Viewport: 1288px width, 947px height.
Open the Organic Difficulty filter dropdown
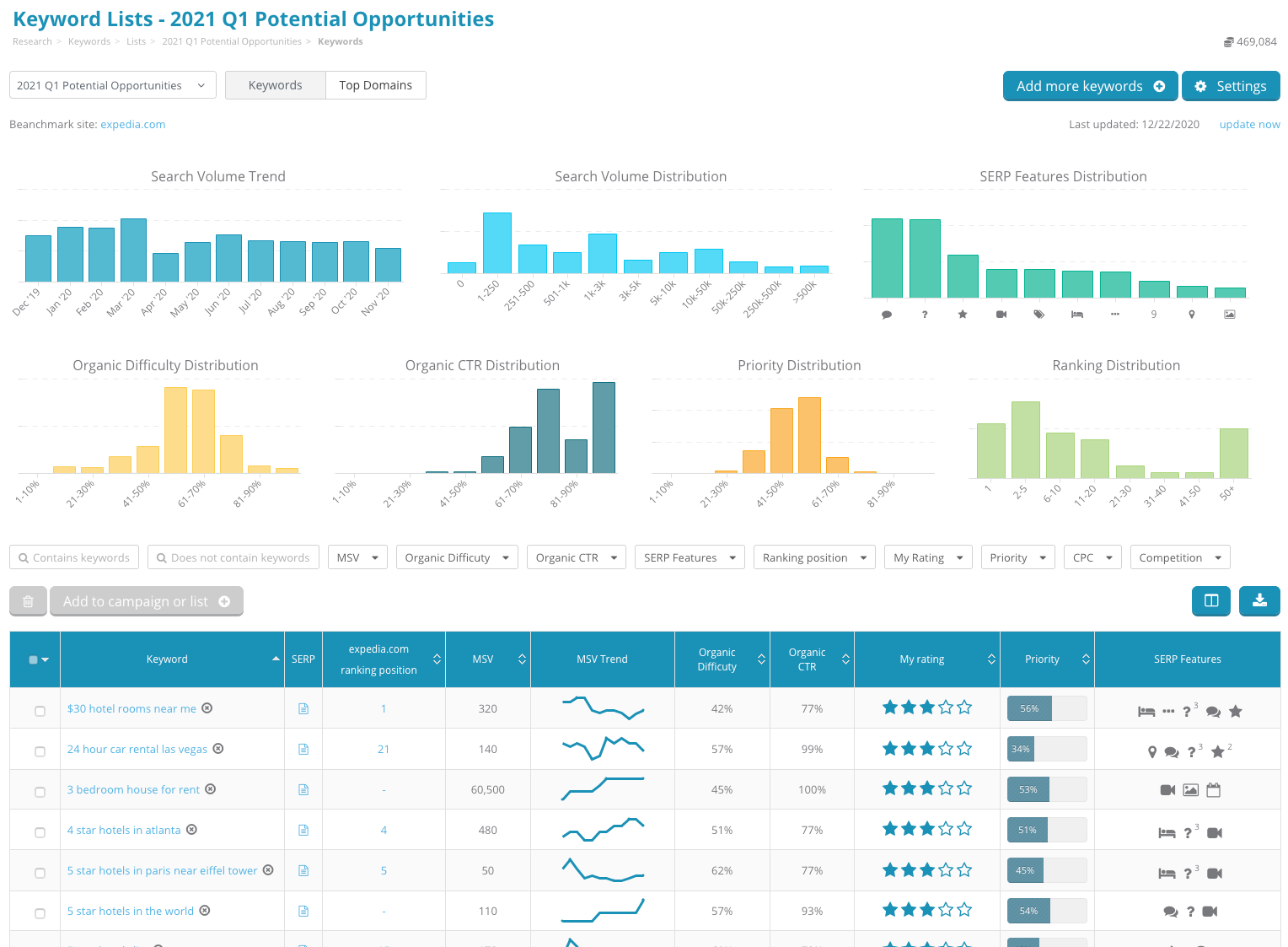[456, 557]
